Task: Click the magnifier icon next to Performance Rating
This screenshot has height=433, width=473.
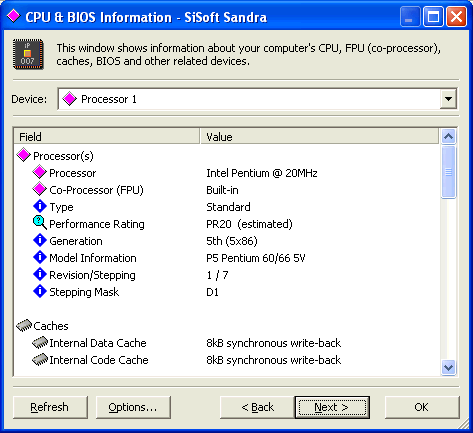Action: point(40,223)
